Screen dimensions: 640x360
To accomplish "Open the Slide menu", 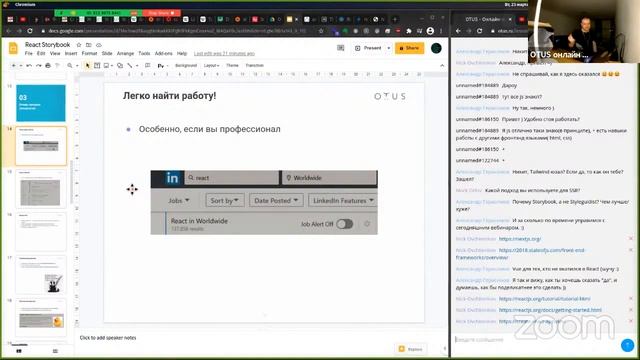I will tap(107, 53).
